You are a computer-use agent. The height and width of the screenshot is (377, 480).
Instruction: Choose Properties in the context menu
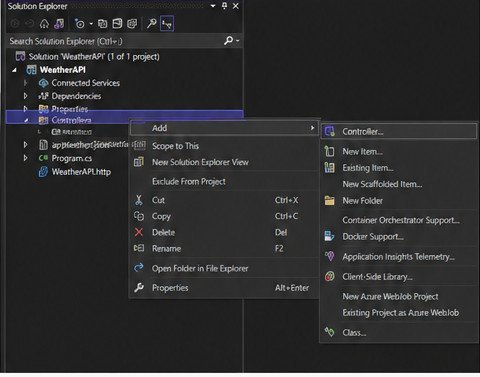tap(224, 288)
